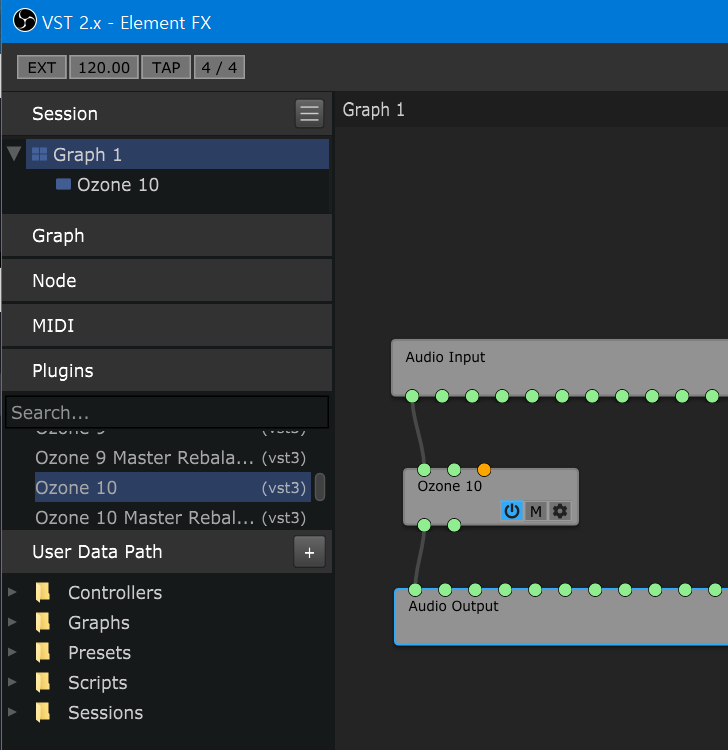Open Ozone 10 node settings gear

click(x=560, y=511)
